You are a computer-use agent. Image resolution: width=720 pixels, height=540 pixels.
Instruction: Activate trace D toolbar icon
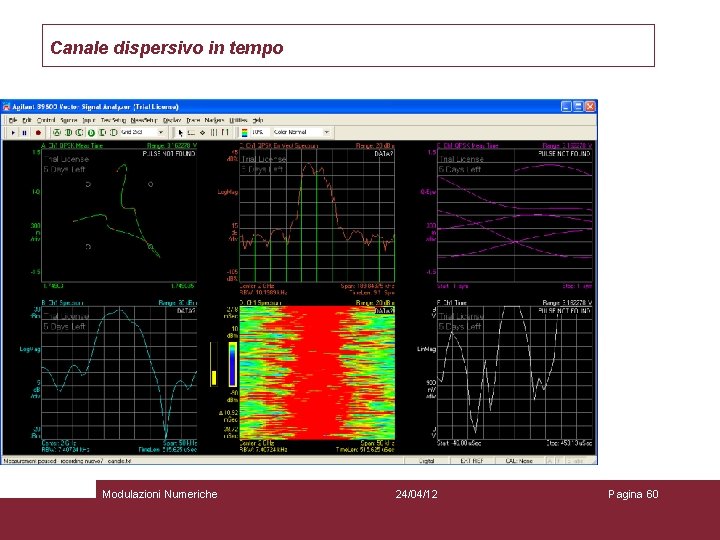click(x=91, y=133)
